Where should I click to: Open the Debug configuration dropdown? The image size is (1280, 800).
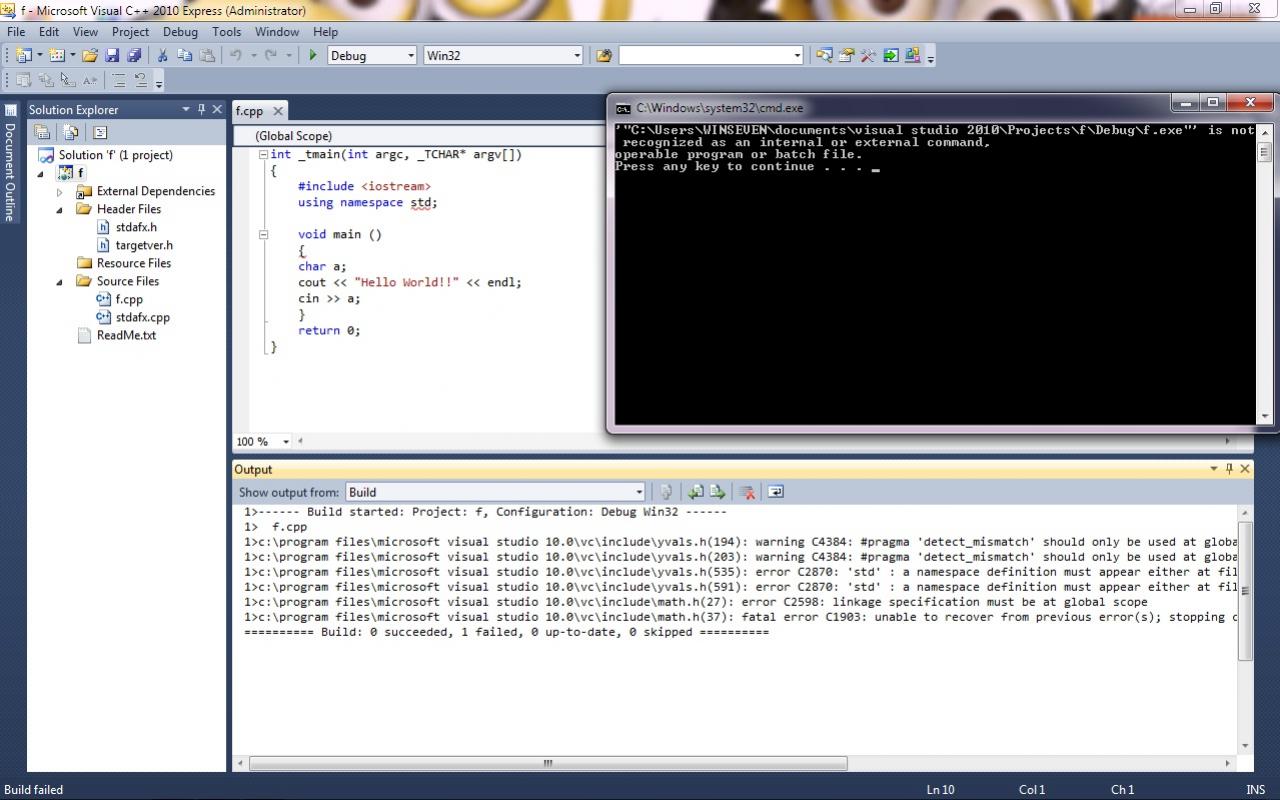coord(410,56)
